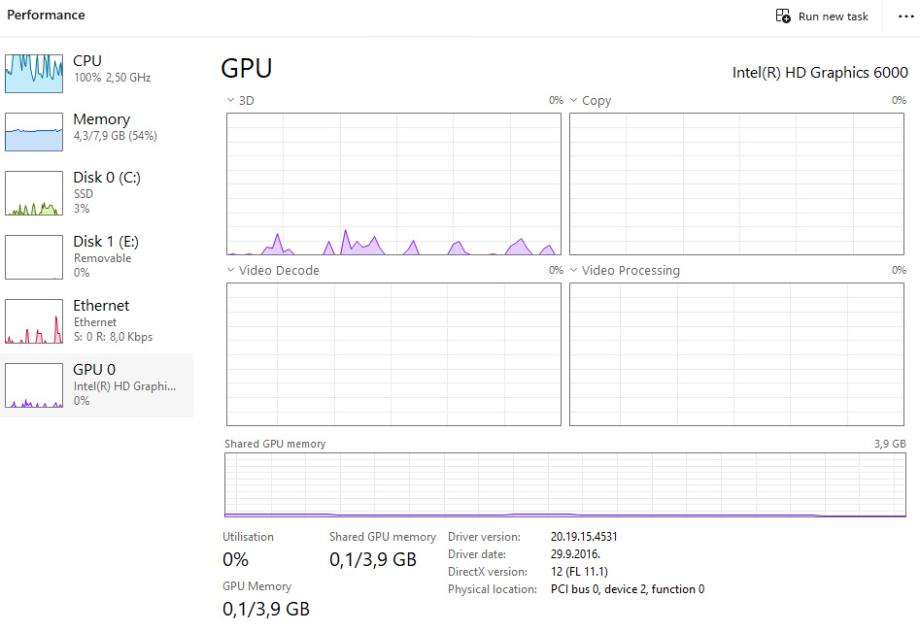Click the Run new task icon
The image size is (920, 632).
784,16
